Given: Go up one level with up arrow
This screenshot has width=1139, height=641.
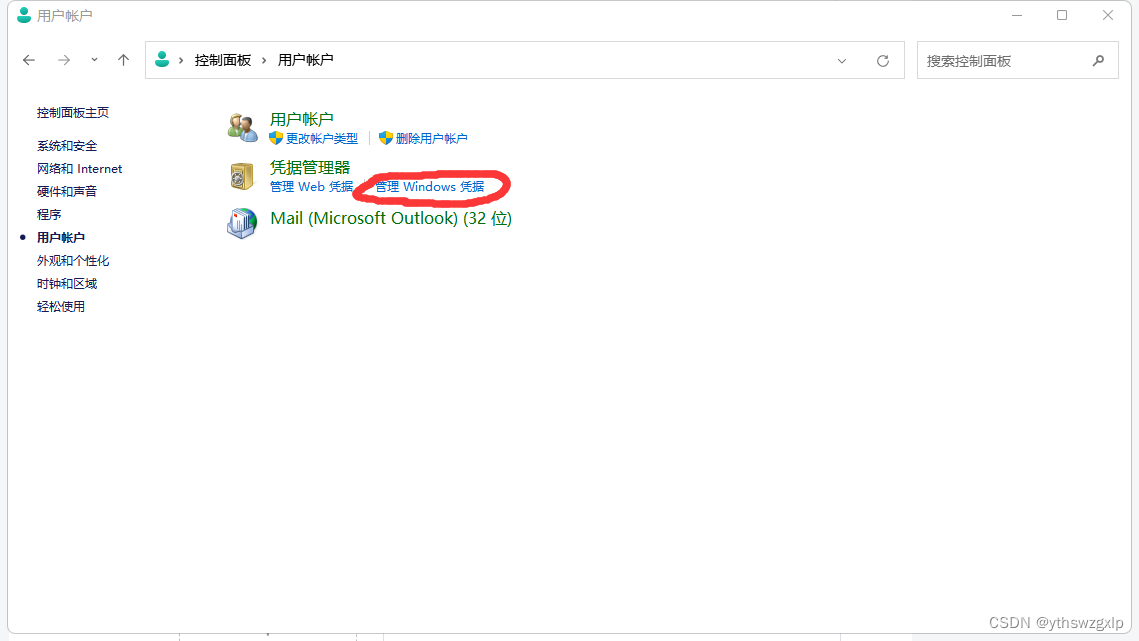Looking at the screenshot, I should (x=123, y=60).
